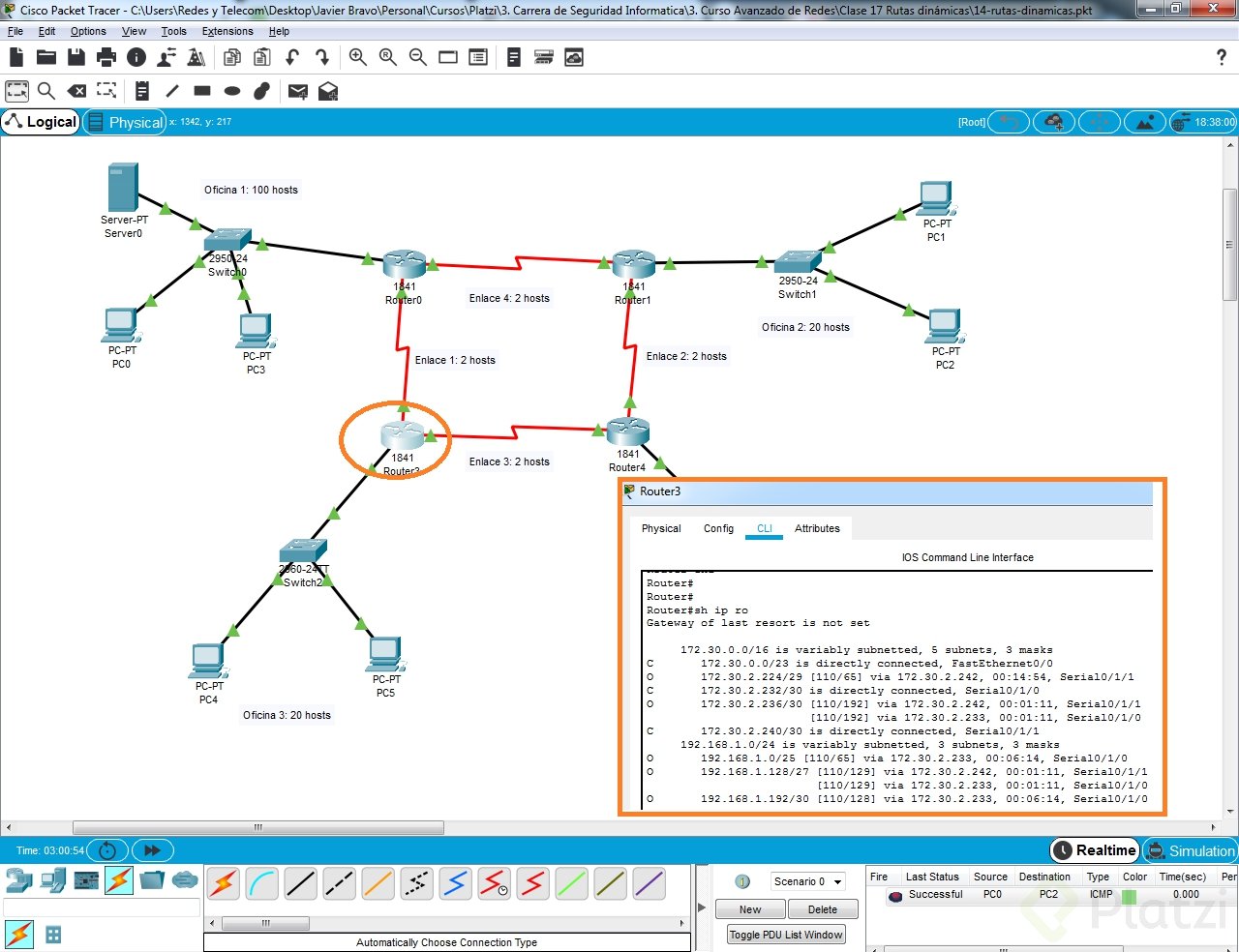Click the Fast Forward Time button

[x=152, y=850]
